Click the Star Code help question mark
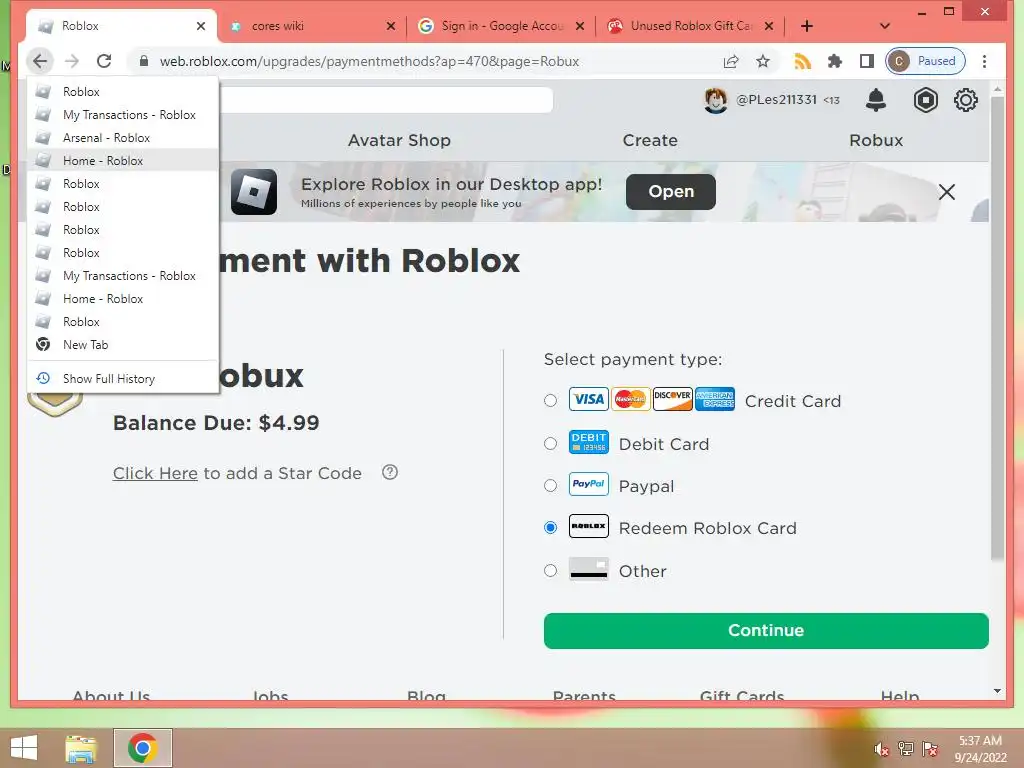1024x768 pixels. tap(390, 472)
